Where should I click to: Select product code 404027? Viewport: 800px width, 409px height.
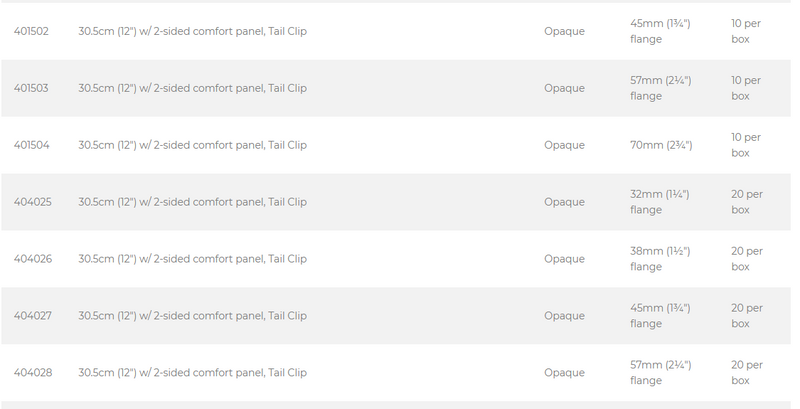pos(33,316)
